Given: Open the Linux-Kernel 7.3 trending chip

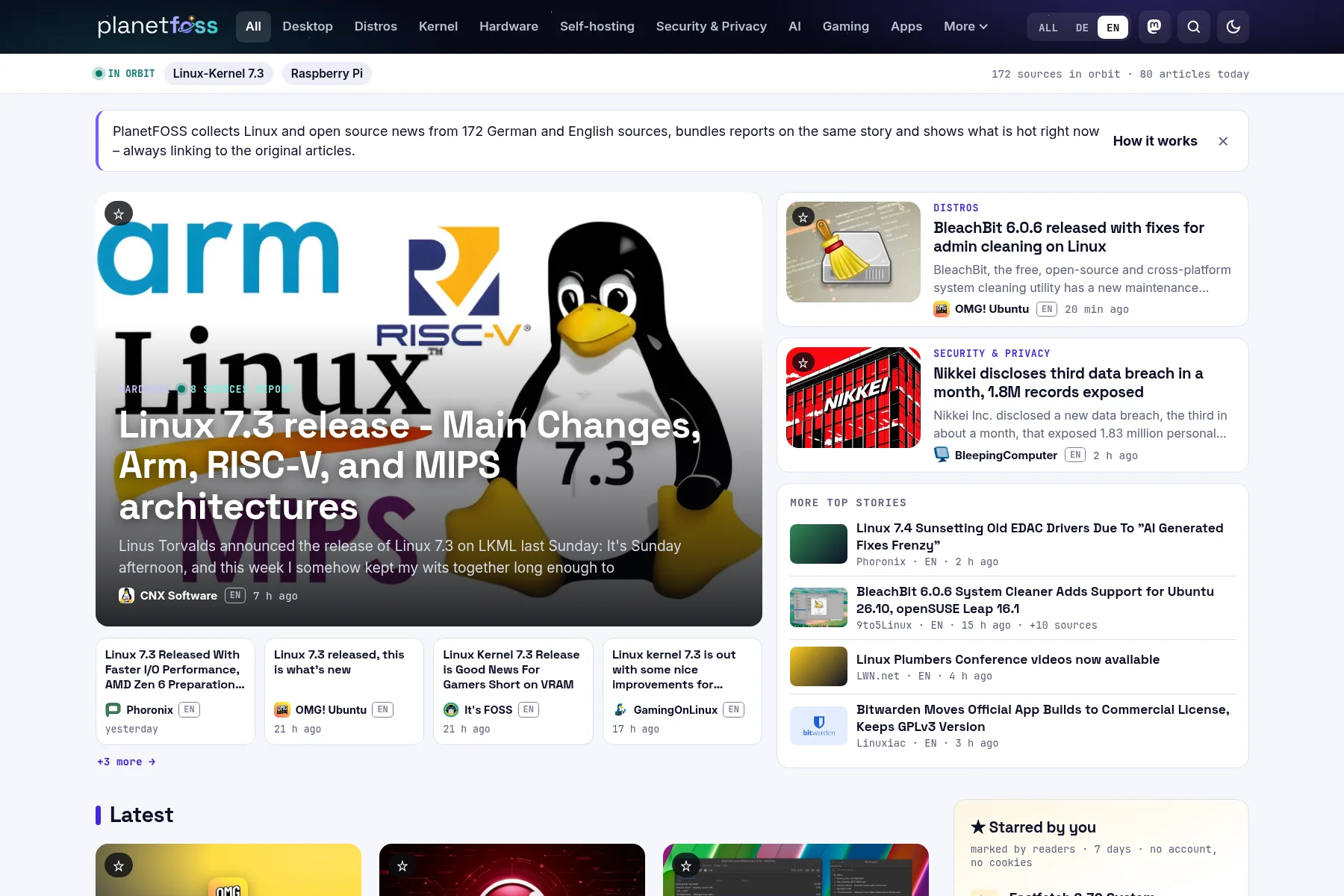Looking at the screenshot, I should pos(218,73).
